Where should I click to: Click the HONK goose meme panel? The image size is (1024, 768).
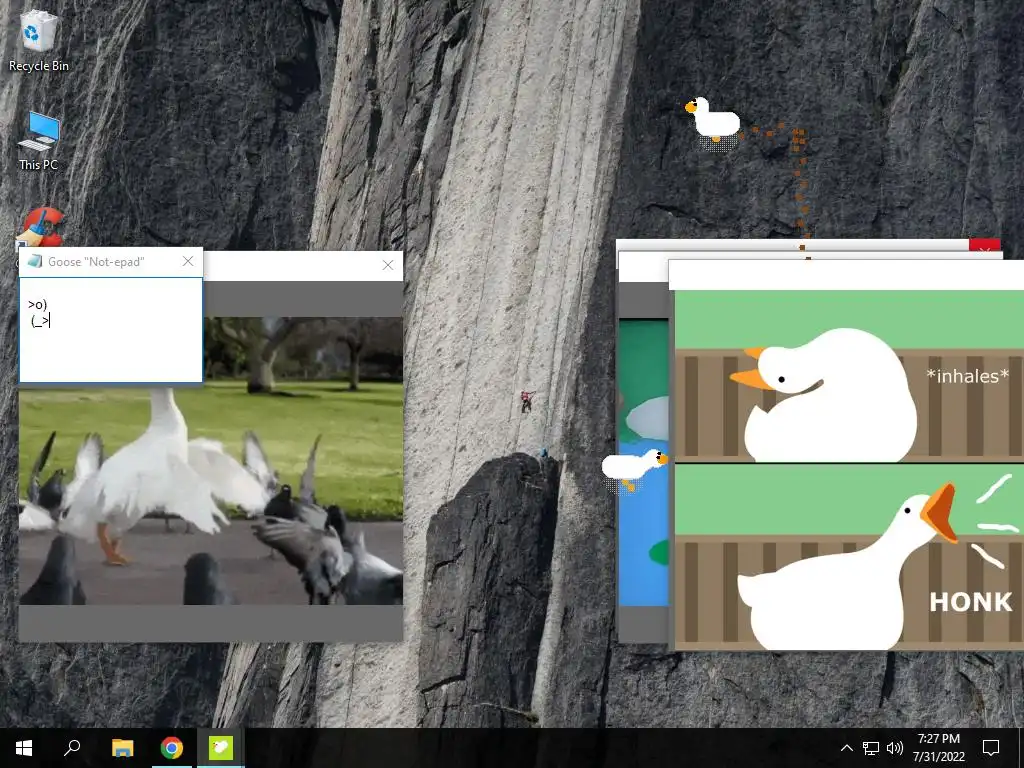pyautogui.click(x=849, y=557)
